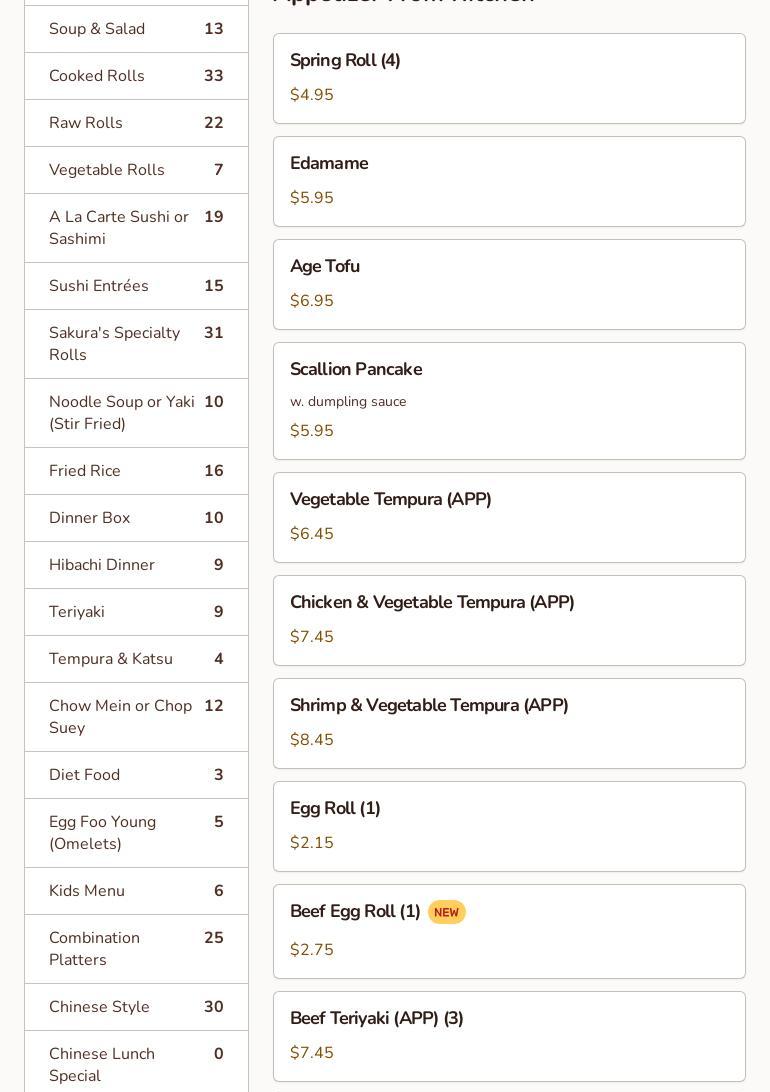Select the Egg Roll (1) item
The image size is (770, 1092).
509,826
